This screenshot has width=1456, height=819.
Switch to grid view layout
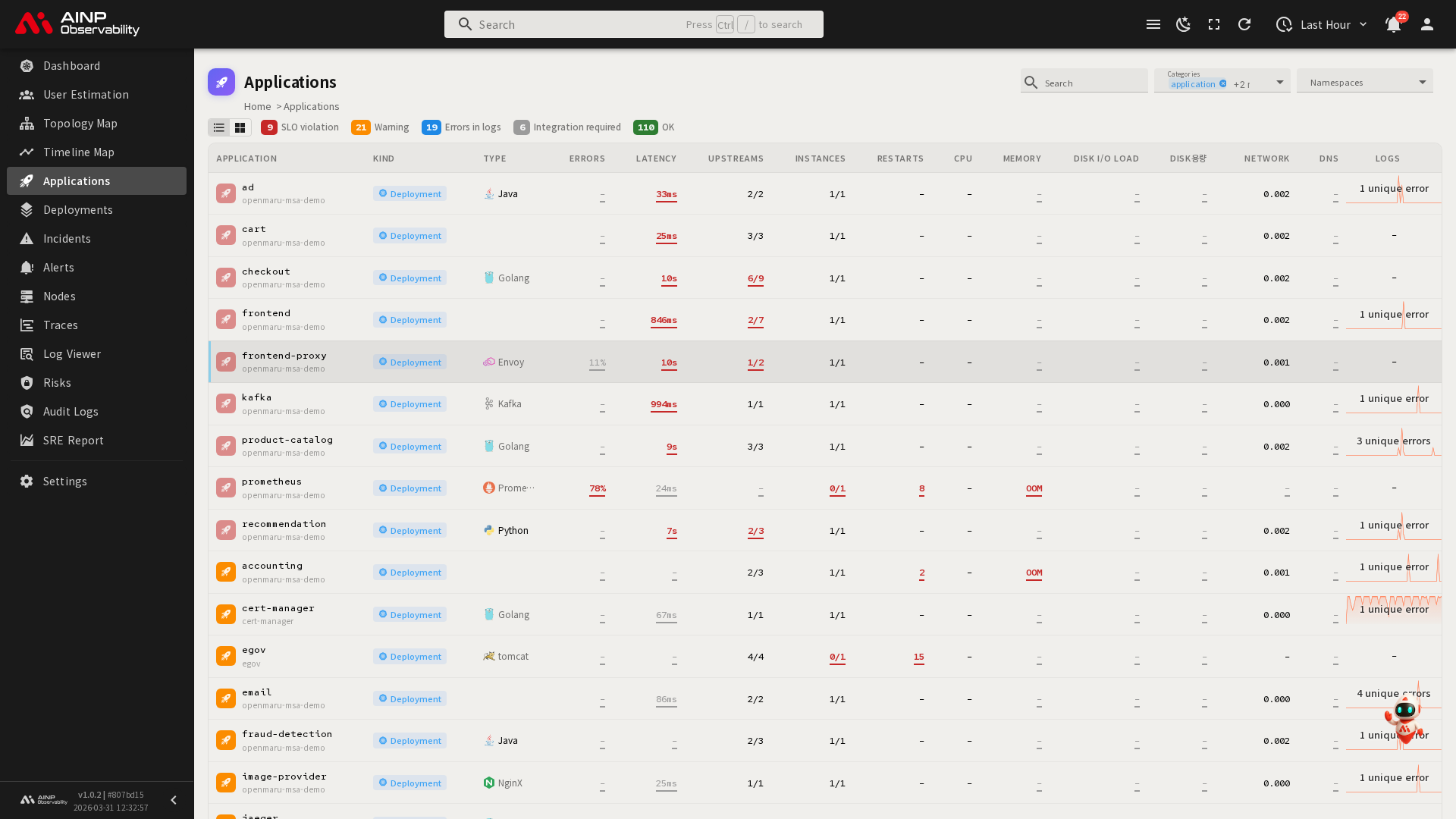[x=240, y=127]
